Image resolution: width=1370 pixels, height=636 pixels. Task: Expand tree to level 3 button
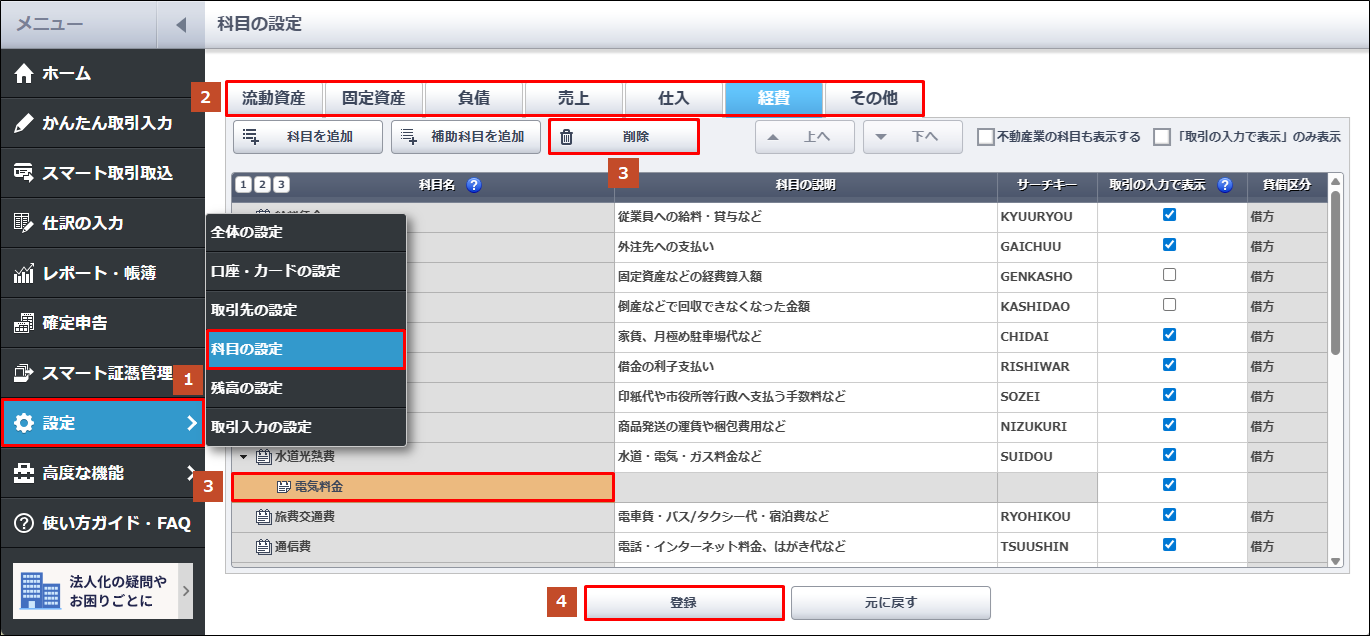(281, 185)
